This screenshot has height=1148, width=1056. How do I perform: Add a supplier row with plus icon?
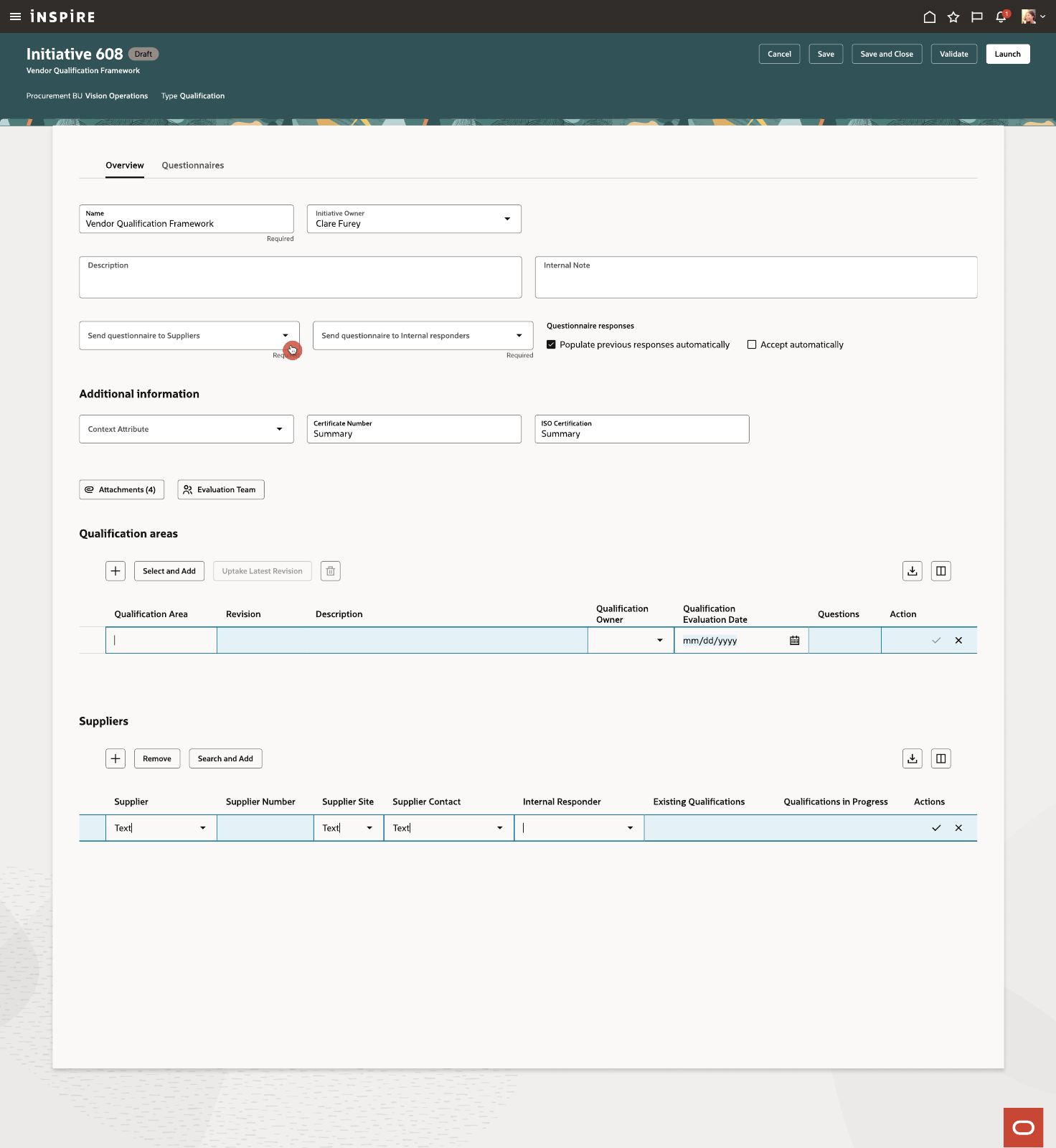115,758
